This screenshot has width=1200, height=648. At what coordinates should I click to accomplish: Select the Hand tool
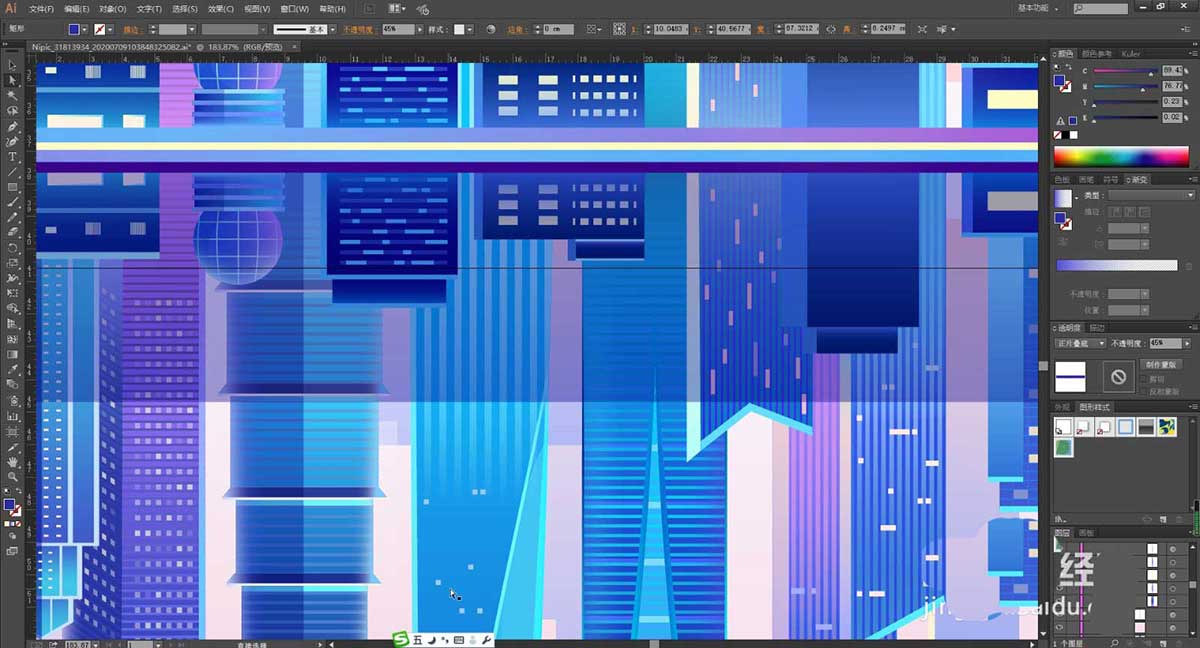coord(13,462)
